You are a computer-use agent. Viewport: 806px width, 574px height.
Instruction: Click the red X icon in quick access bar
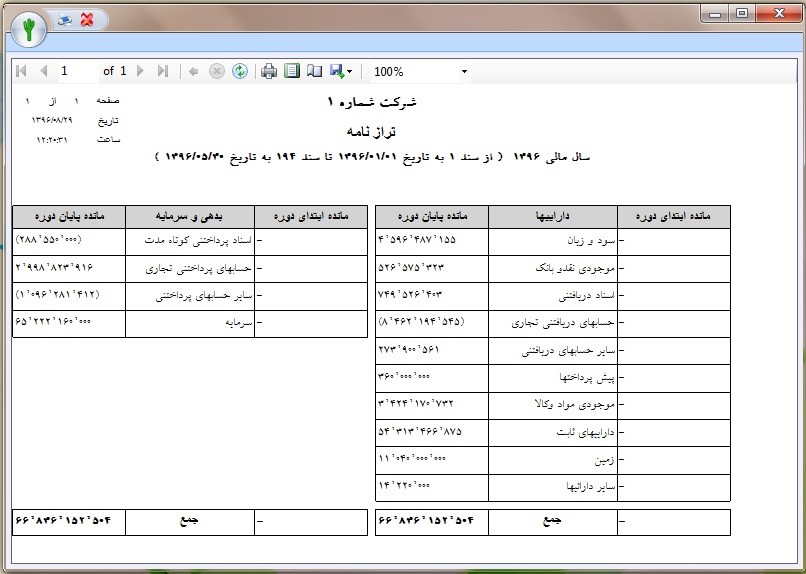pyautogui.click(x=87, y=20)
